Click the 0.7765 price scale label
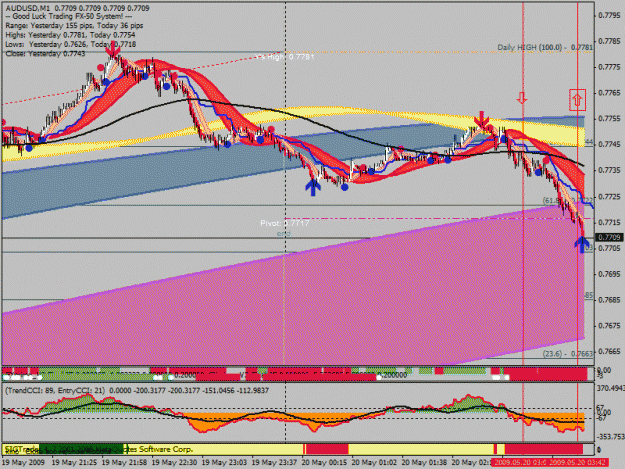Viewport: 625px width, 469px height. tap(609, 93)
